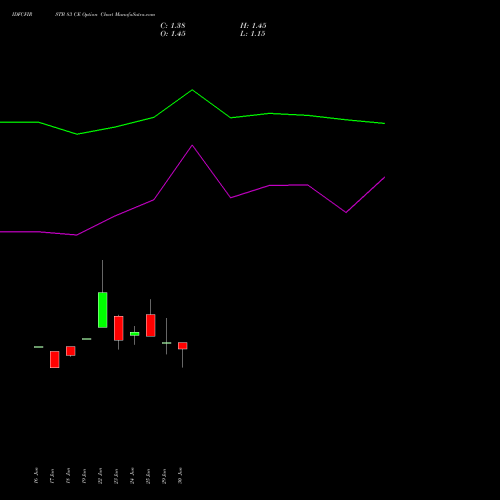Click the purple line's highest peak

pos(192,145)
